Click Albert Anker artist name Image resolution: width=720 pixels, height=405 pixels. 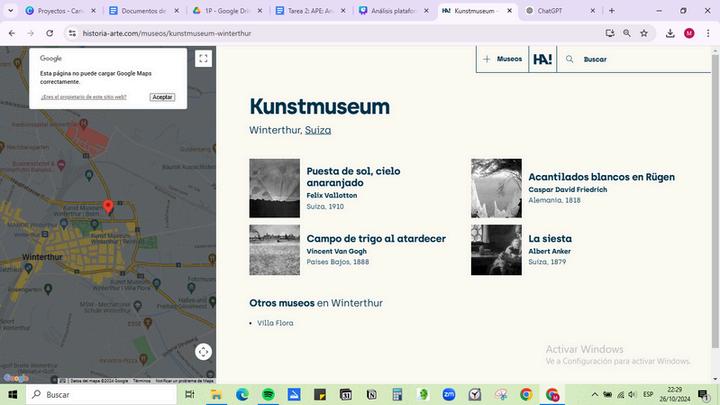point(549,251)
